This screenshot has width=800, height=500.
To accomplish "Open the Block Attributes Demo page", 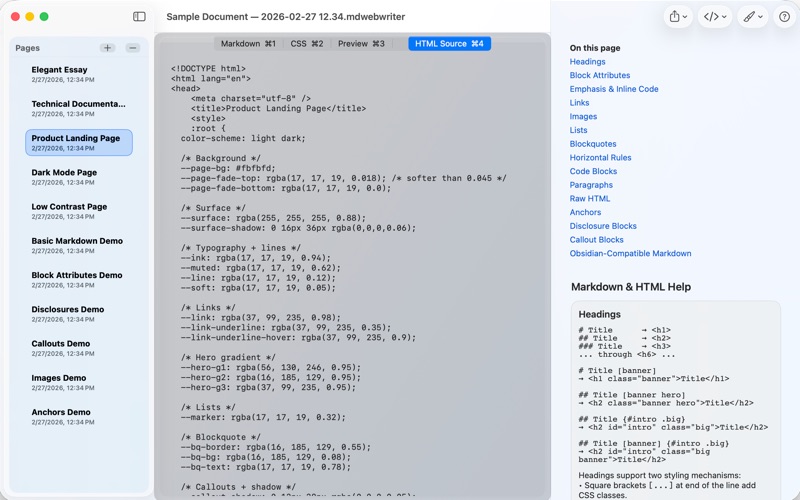I will 79,279.
